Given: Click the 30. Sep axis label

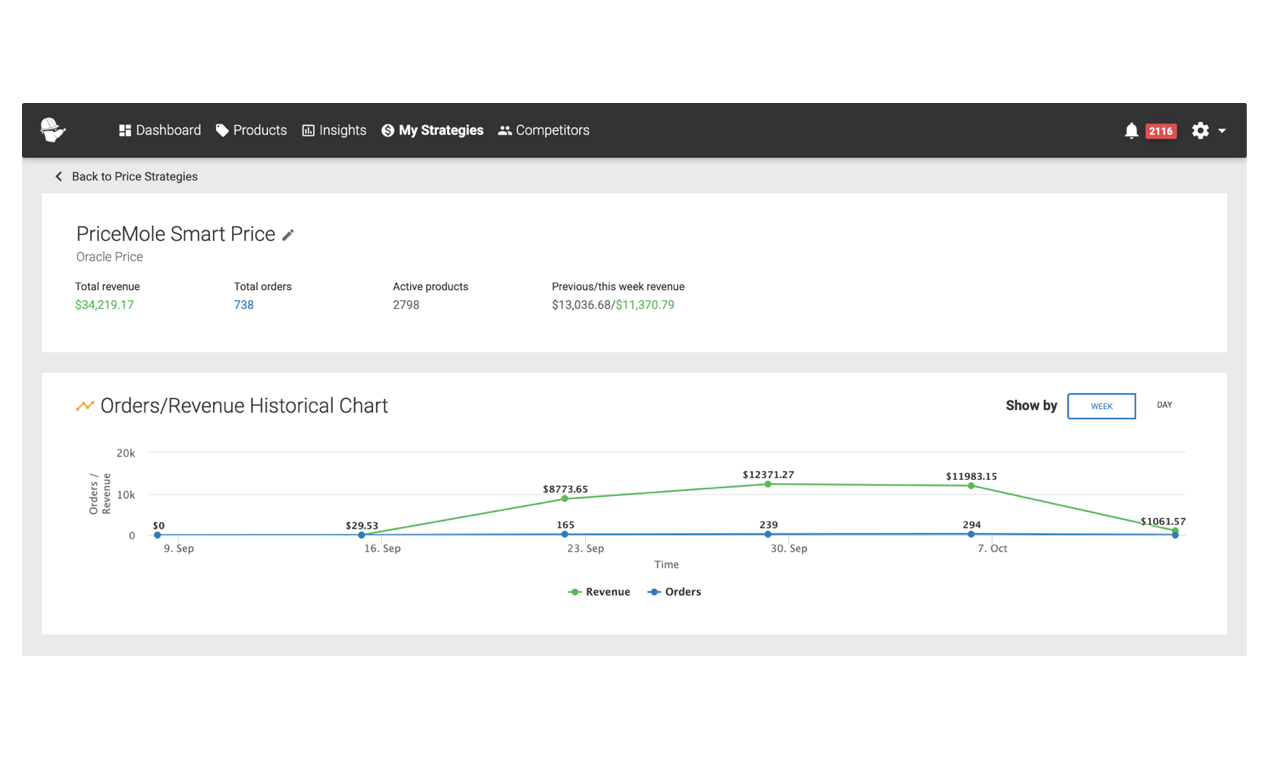Looking at the screenshot, I should click(789, 549).
